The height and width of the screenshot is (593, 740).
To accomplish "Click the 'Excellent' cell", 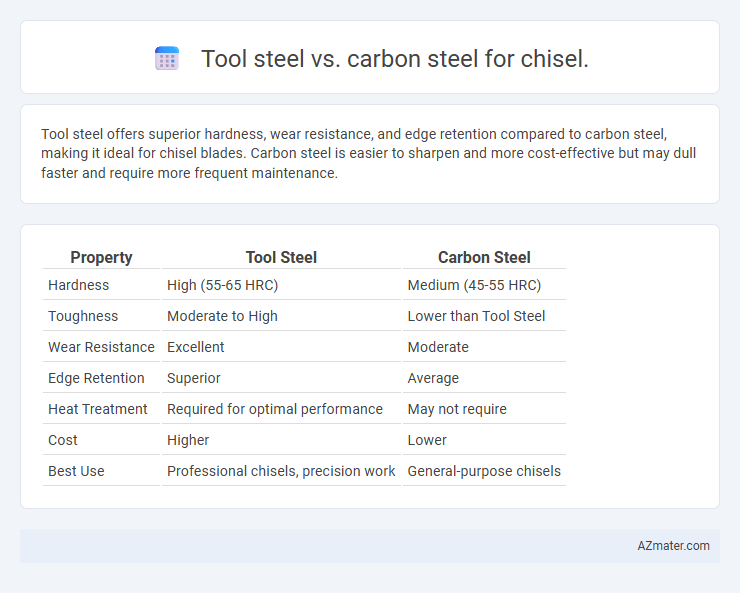I will (x=195, y=347).
